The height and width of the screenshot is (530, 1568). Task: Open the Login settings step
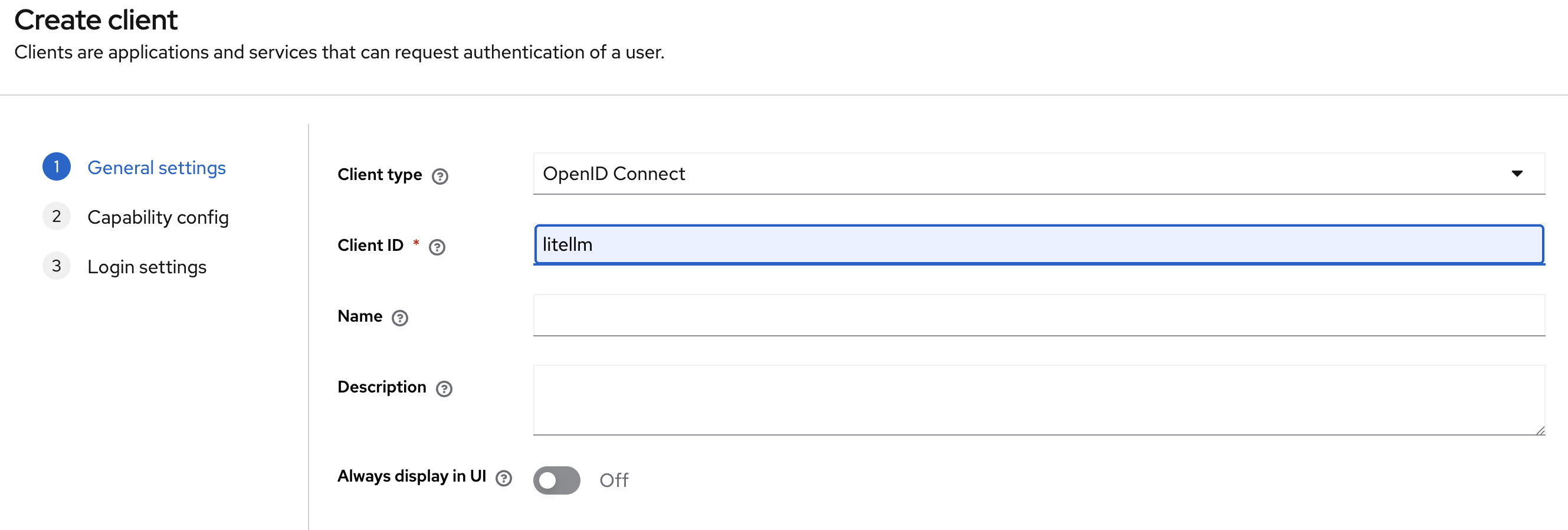(x=147, y=267)
